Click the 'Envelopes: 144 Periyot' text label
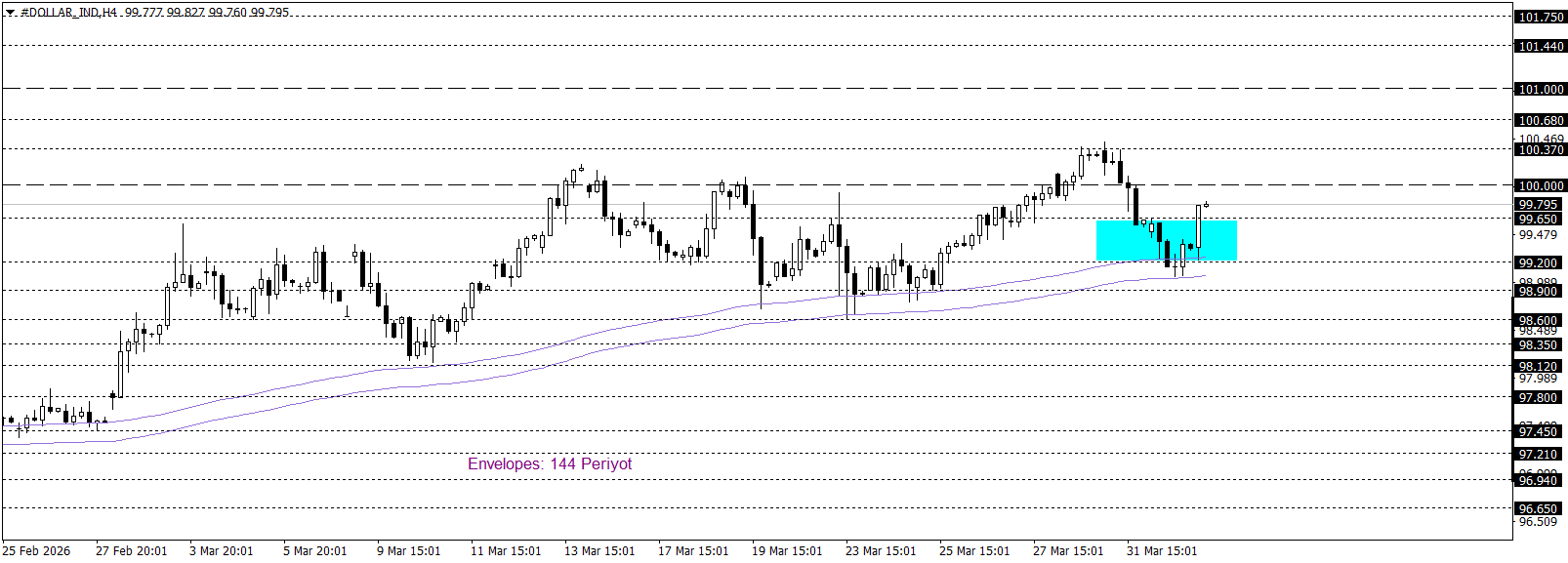Image resolution: width=1568 pixels, height=563 pixels. click(550, 463)
